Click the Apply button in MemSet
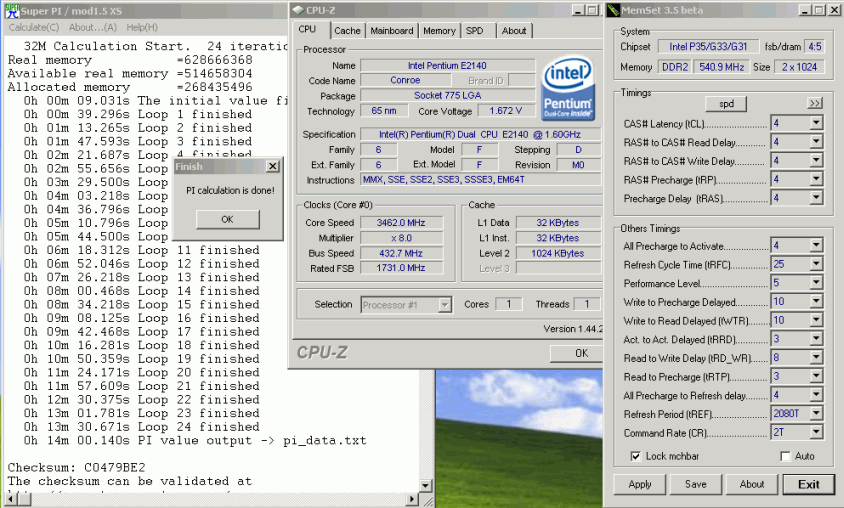844x508 pixels. pos(640,484)
